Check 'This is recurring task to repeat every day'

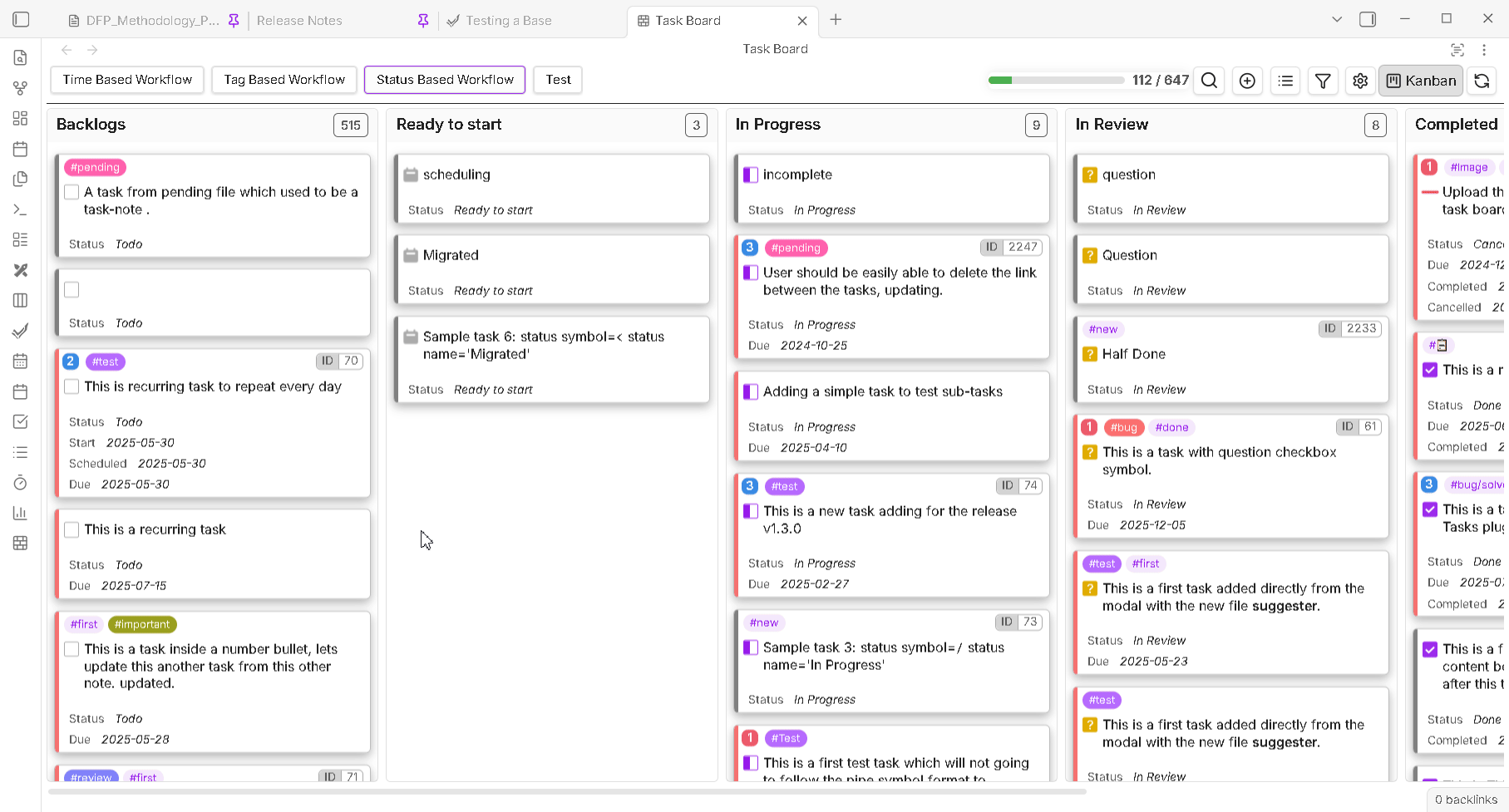point(71,386)
